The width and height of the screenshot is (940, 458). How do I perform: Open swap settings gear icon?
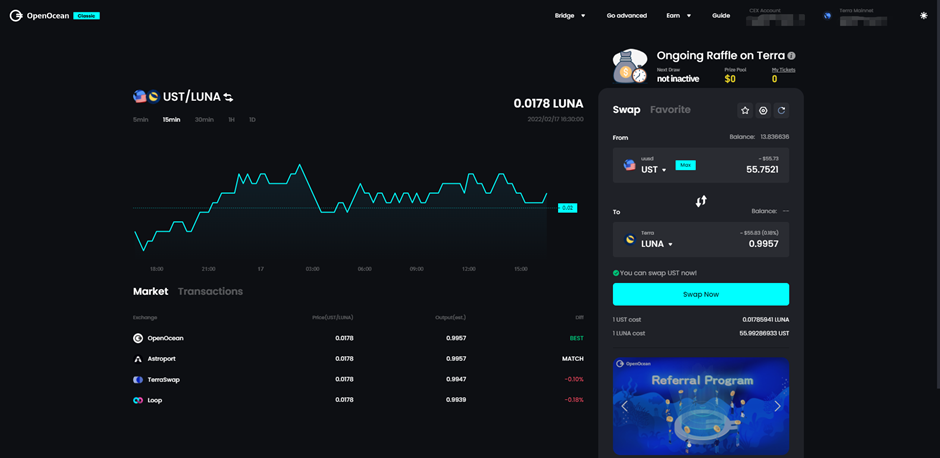[763, 110]
